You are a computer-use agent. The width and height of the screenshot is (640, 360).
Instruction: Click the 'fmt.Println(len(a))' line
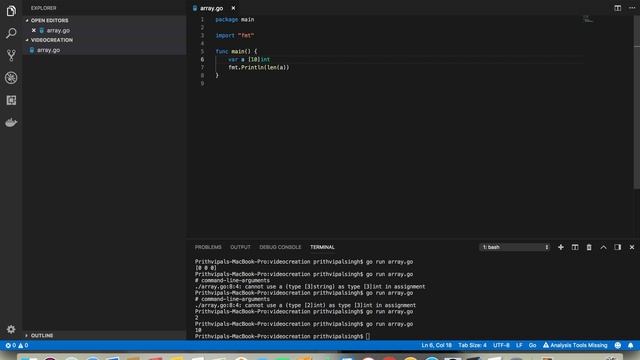pos(258,67)
